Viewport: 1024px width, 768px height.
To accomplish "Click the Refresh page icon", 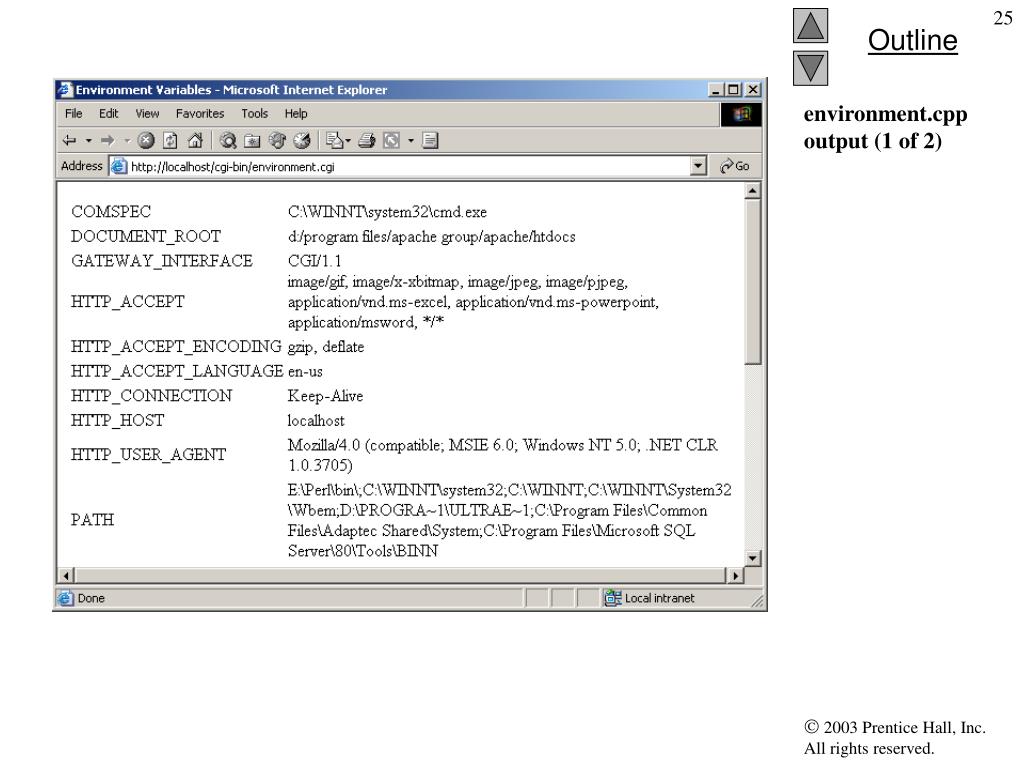I will [x=170, y=140].
